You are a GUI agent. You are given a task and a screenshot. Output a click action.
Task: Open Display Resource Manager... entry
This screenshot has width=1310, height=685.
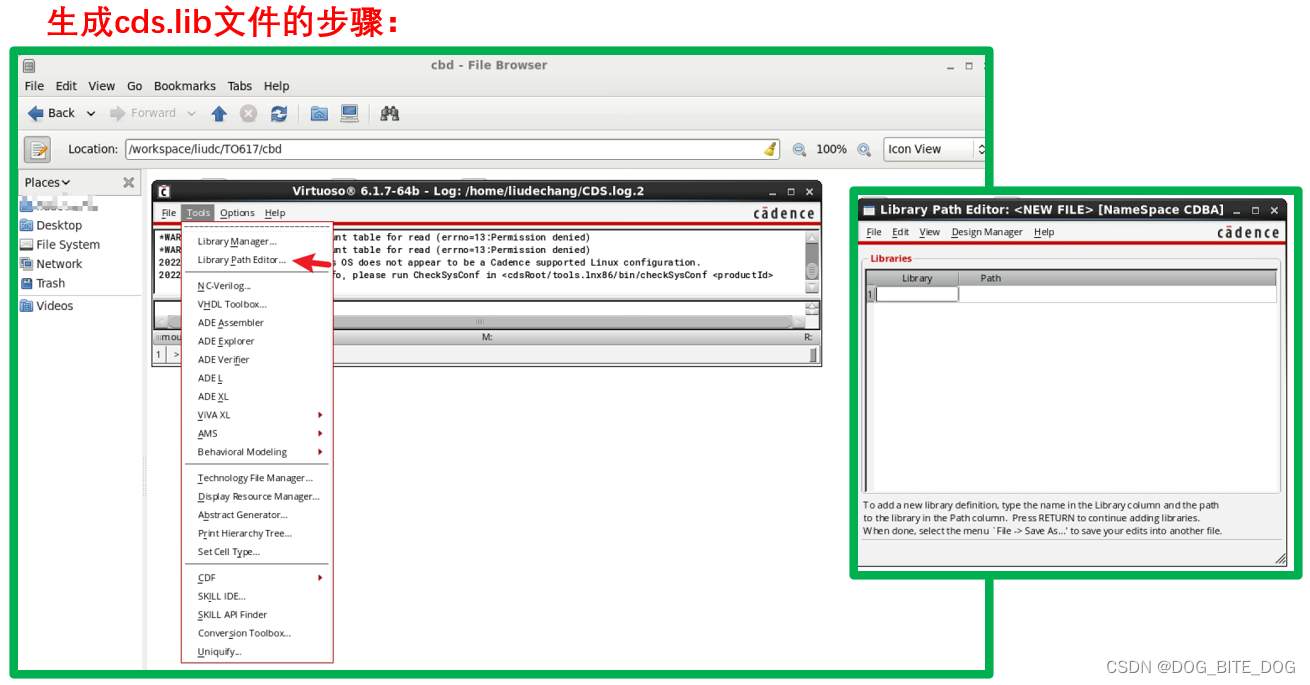point(258,496)
